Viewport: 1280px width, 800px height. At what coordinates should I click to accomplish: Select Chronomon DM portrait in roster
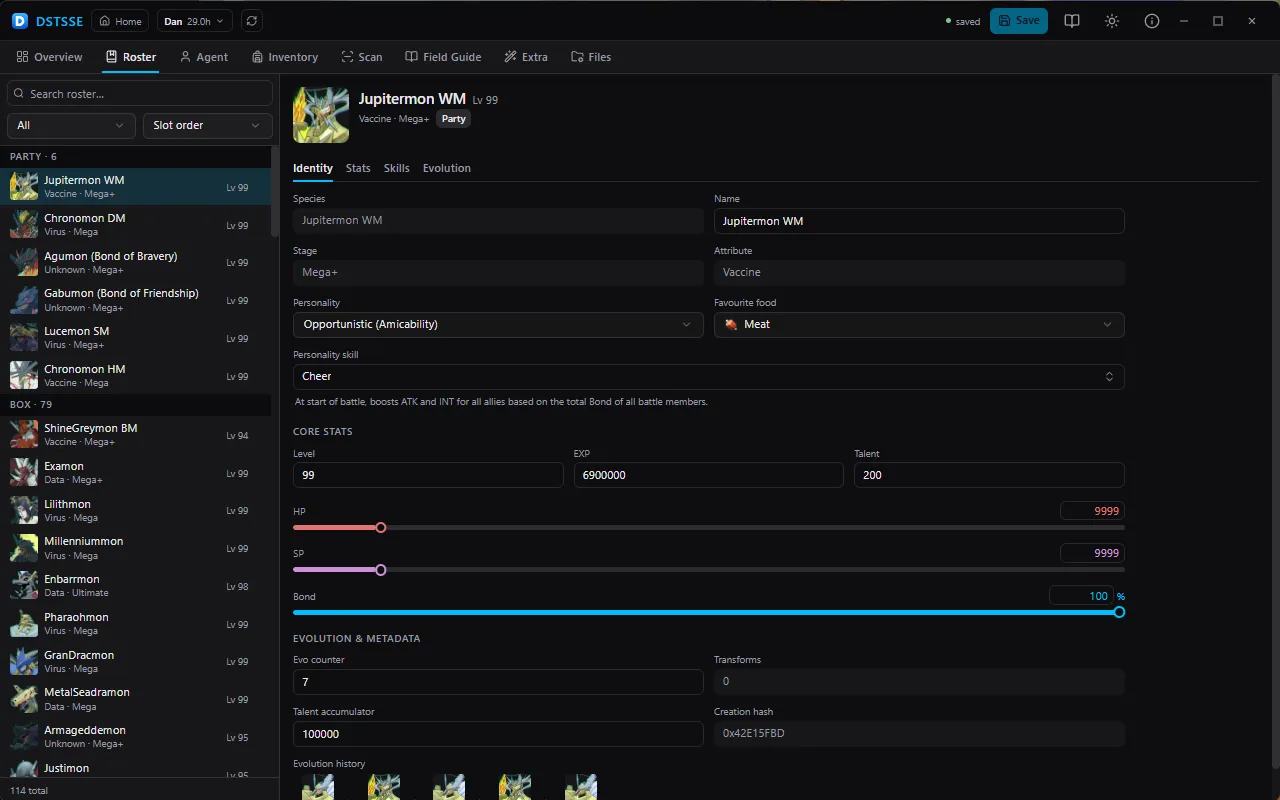click(x=24, y=225)
